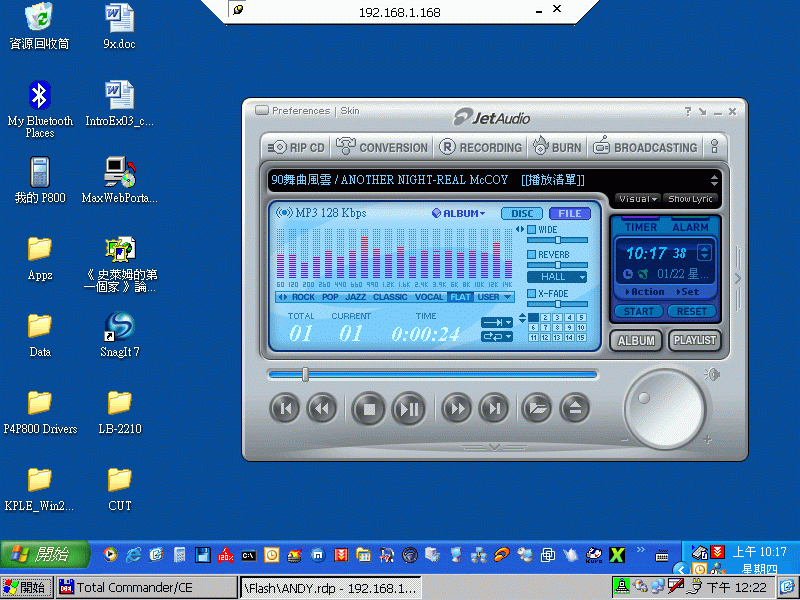Switch to DISC mode
This screenshot has height=600, width=800.
(522, 213)
